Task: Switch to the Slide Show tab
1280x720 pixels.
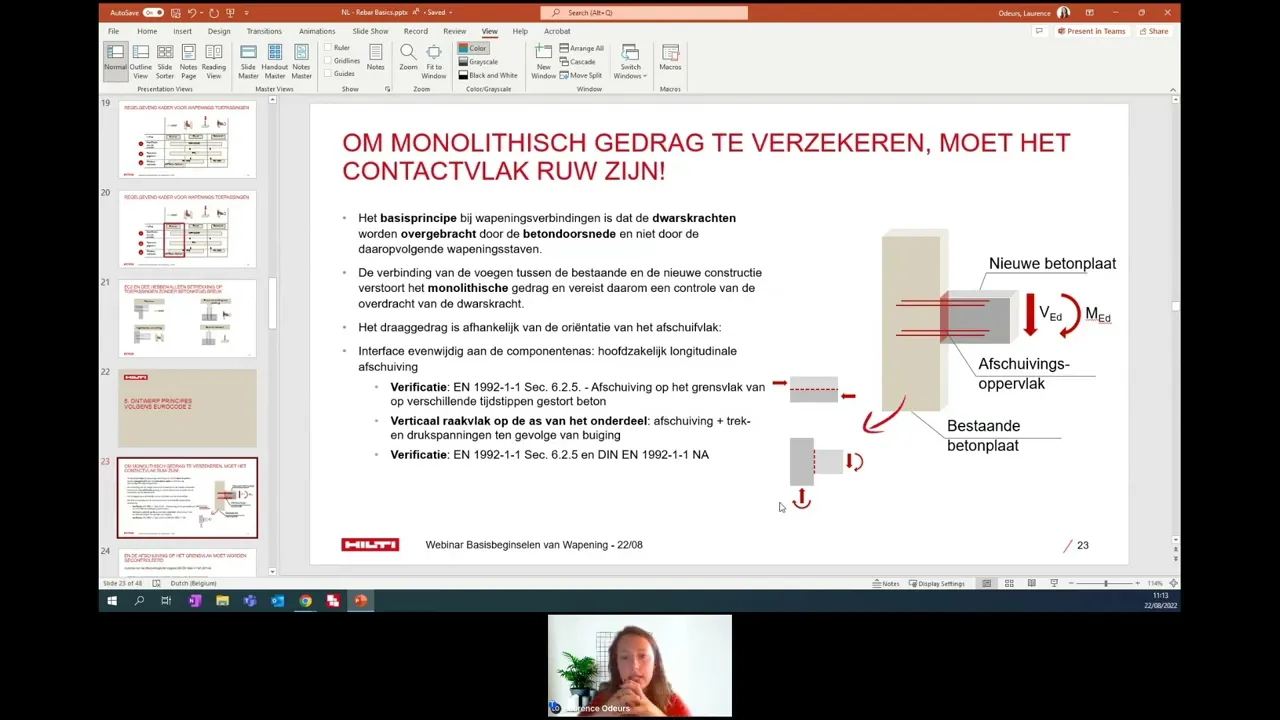Action: click(370, 31)
